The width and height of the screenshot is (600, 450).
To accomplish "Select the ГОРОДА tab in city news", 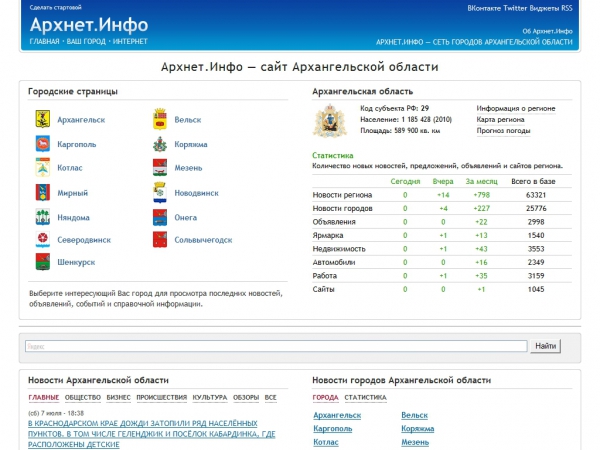I will pyautogui.click(x=325, y=397).
